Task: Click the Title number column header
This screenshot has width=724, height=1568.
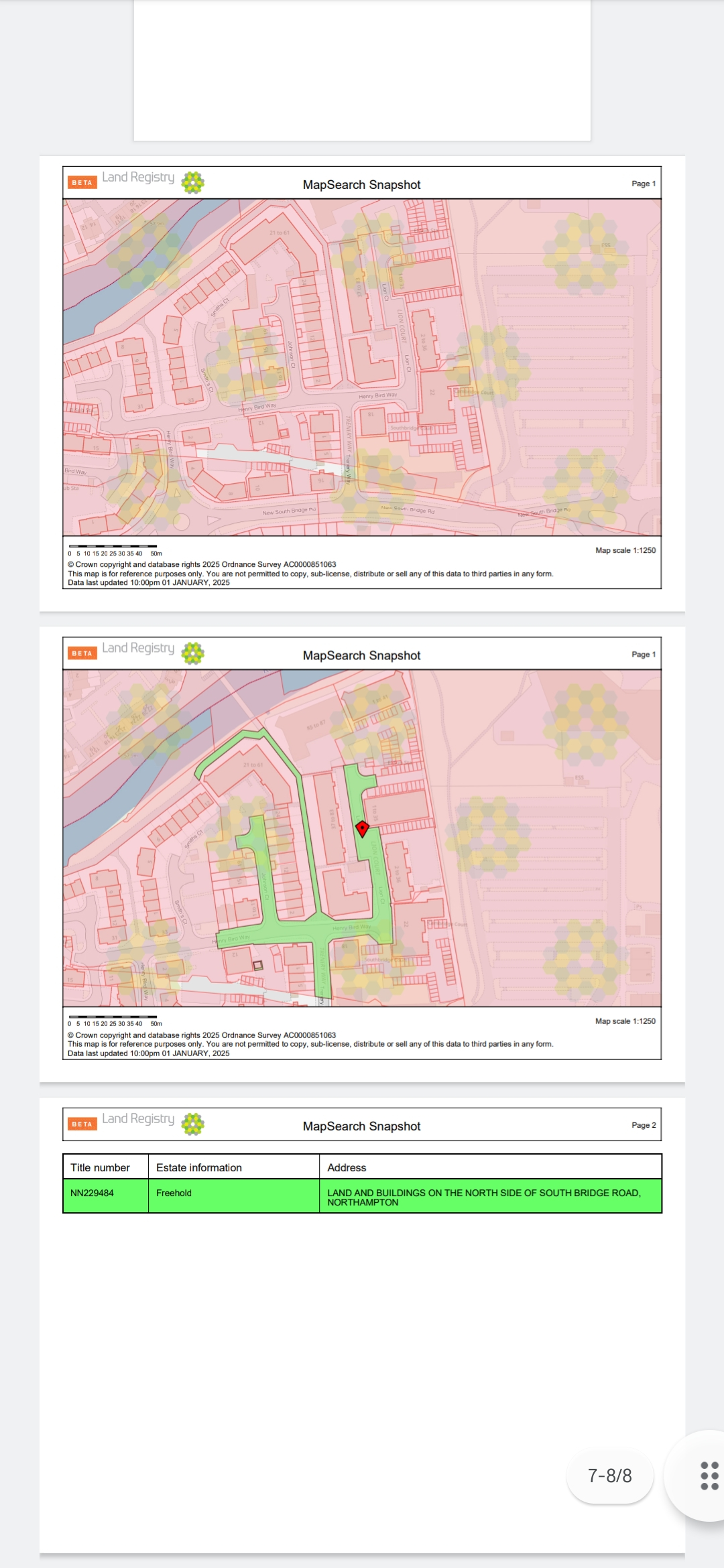Action: tap(106, 1167)
